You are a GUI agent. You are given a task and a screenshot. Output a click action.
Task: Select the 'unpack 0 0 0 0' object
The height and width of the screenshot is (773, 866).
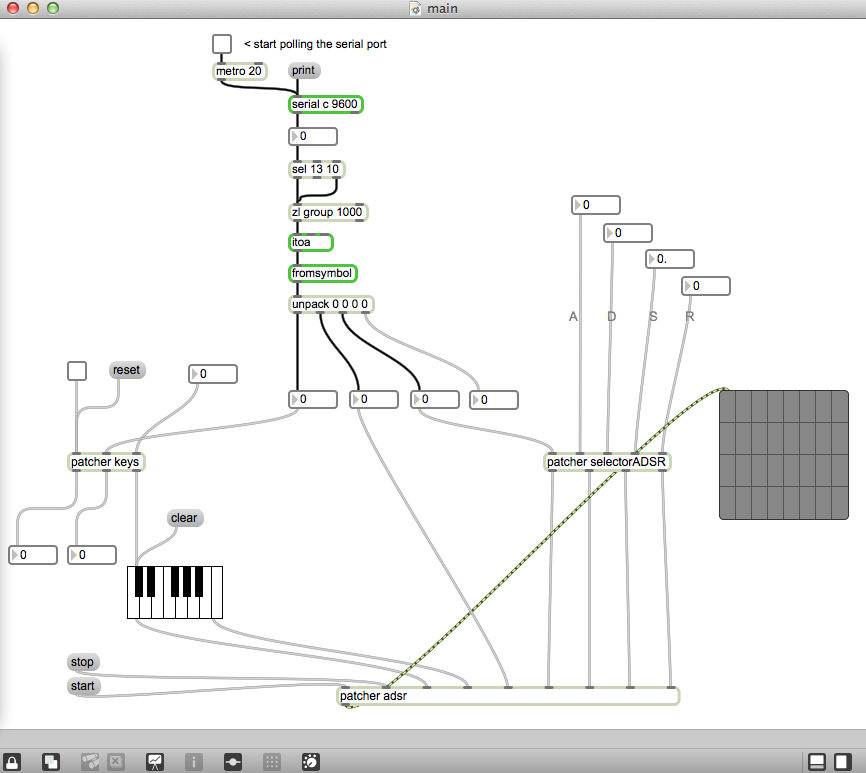(331, 304)
